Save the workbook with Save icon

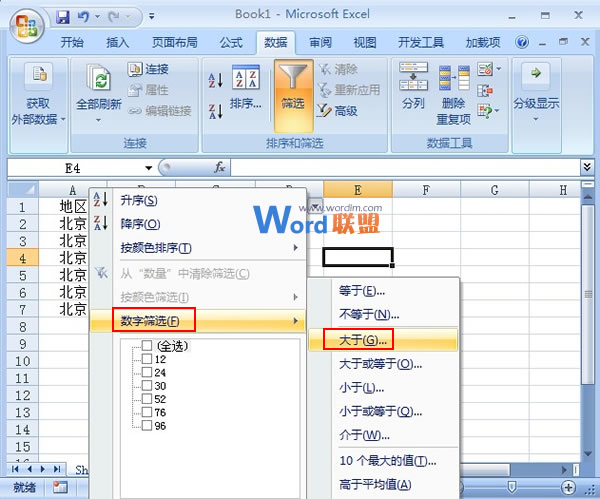click(63, 17)
